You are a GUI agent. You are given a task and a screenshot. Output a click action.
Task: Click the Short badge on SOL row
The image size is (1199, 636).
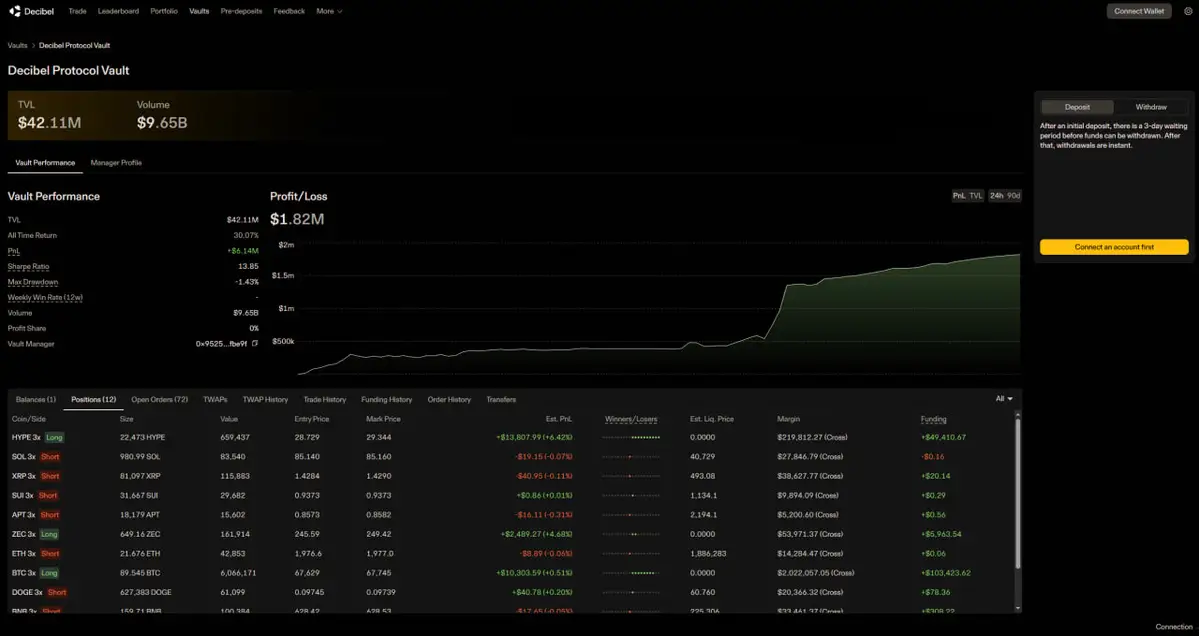tap(50, 457)
